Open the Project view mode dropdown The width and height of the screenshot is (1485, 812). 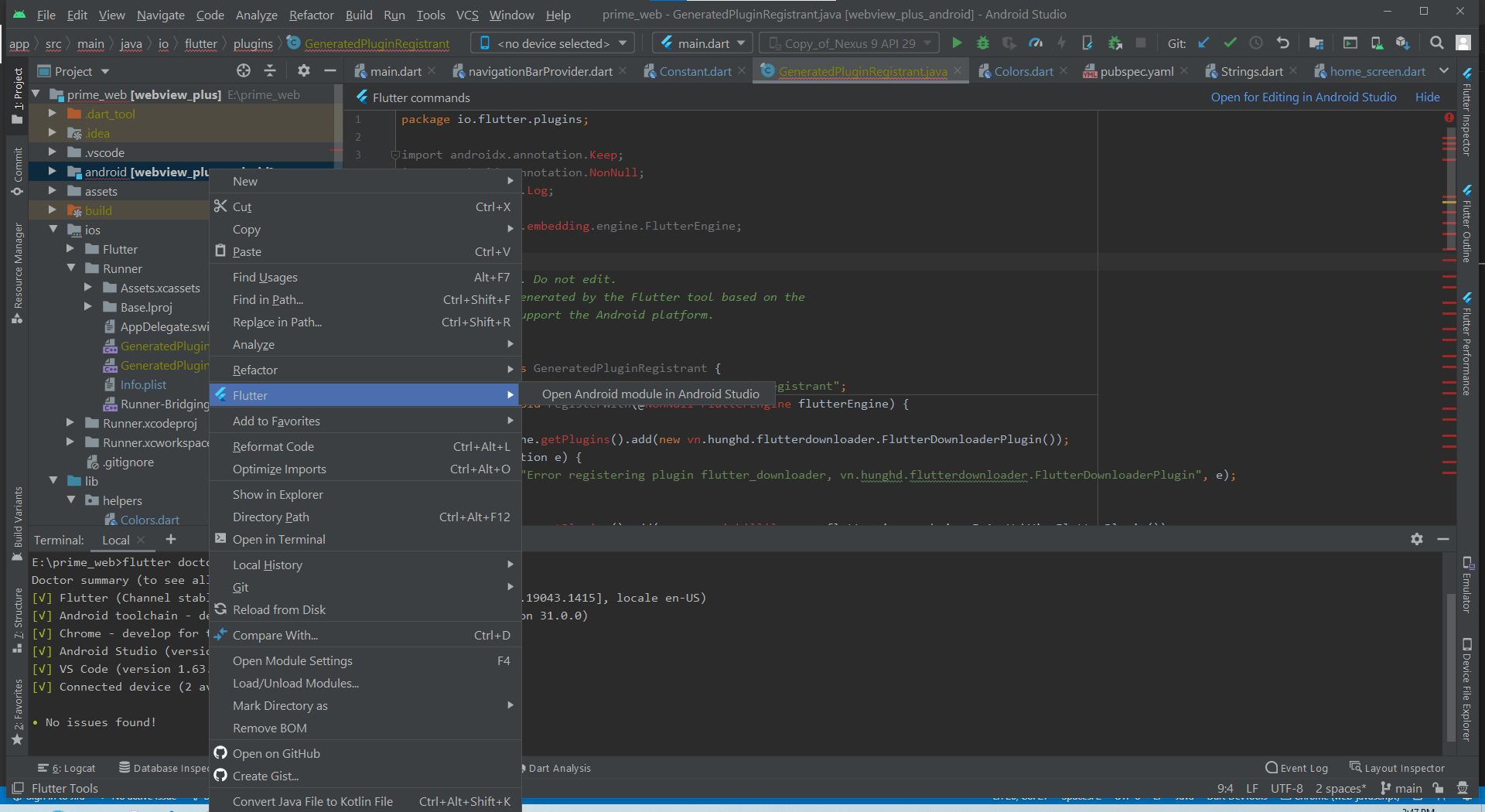pyautogui.click(x=73, y=71)
